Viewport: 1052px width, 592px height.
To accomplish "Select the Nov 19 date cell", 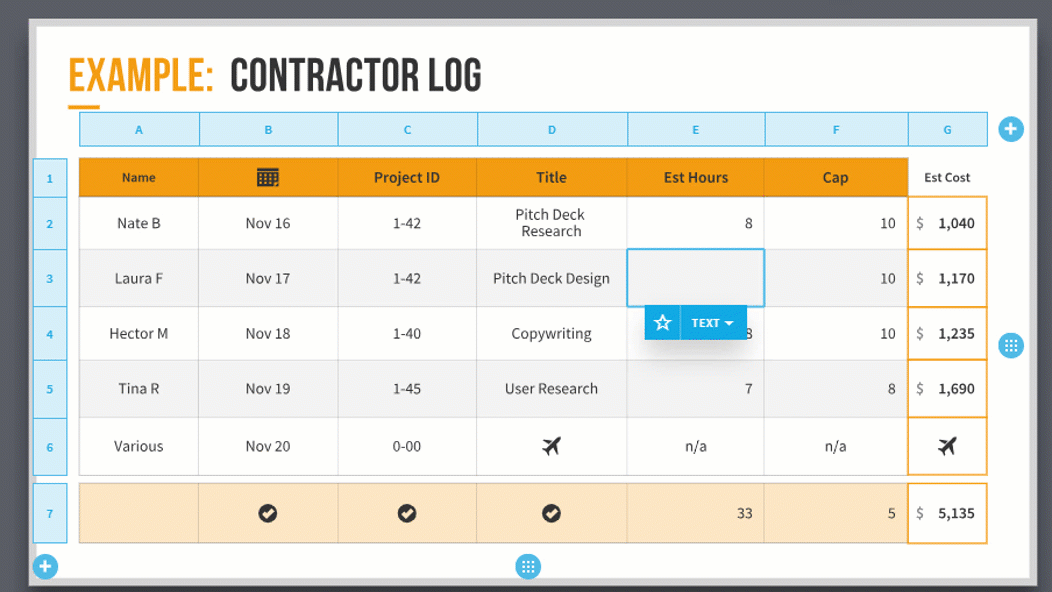I will pos(268,389).
